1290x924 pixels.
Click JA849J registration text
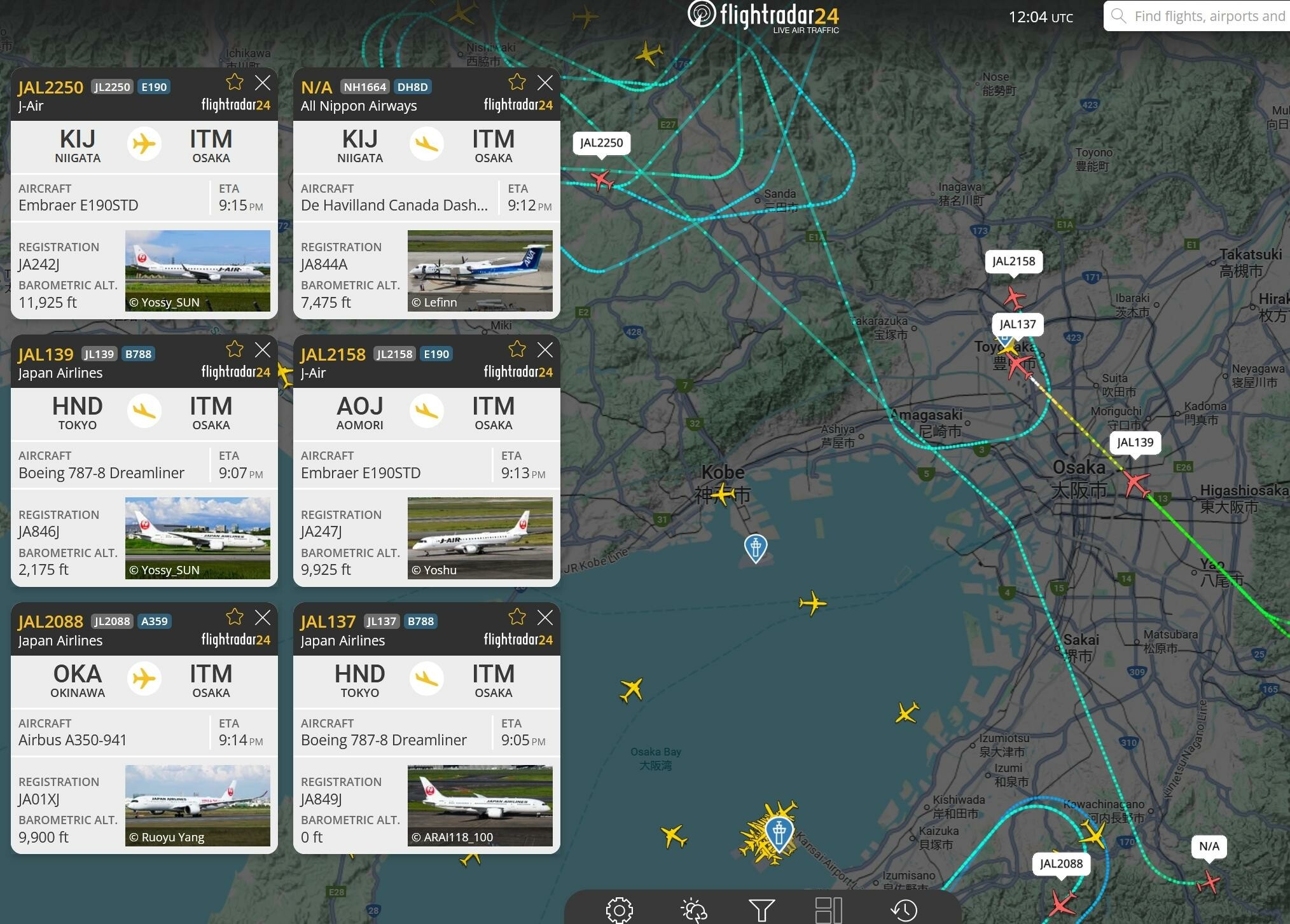pos(321,799)
